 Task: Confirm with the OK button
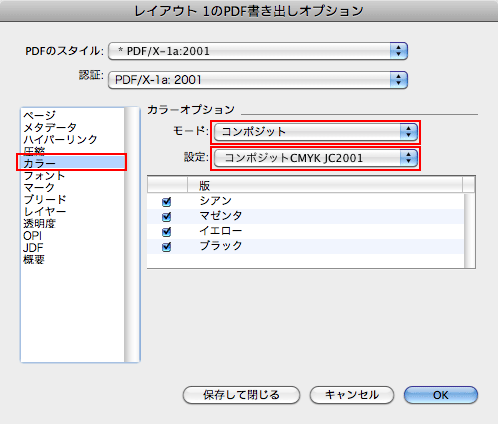[441, 395]
